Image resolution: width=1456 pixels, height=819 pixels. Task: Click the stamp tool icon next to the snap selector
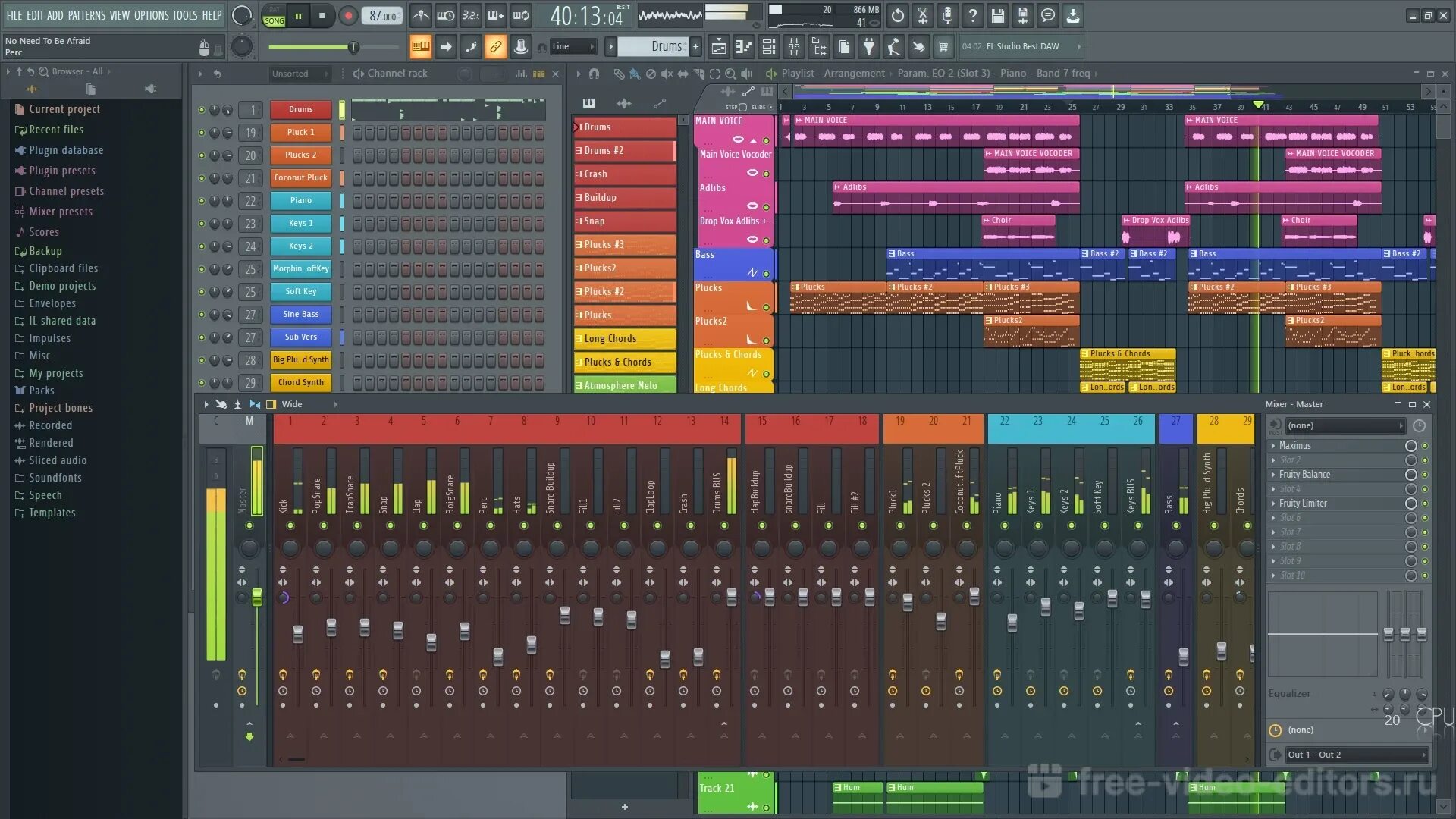(521, 47)
